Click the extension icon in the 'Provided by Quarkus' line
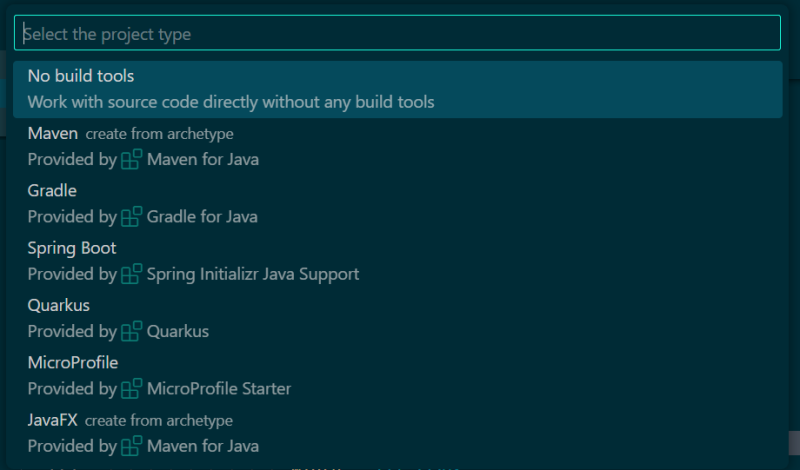This screenshot has width=800, height=470. [131, 331]
